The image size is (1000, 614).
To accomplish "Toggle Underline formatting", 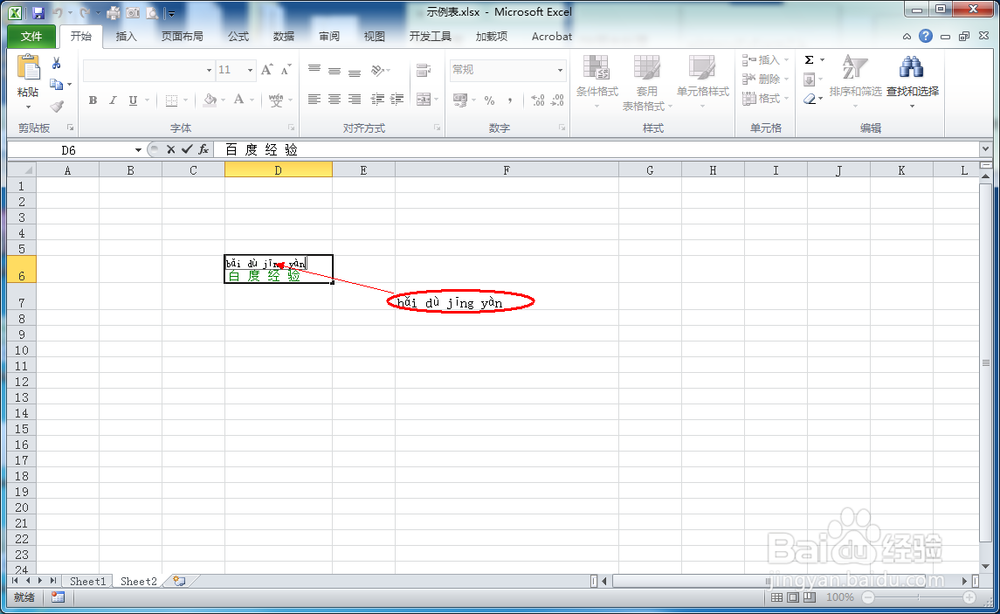I will [133, 100].
